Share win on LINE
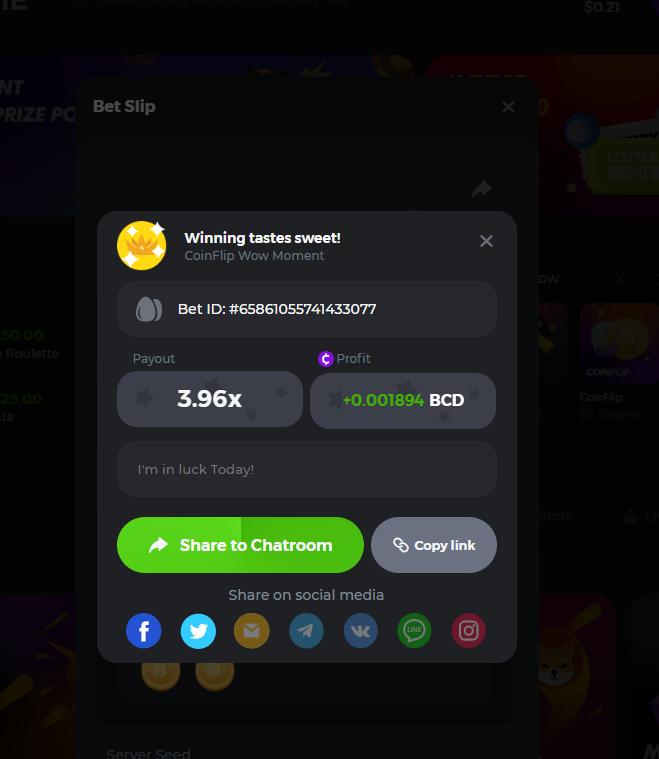Screen dimensions: 659x759 414,631
